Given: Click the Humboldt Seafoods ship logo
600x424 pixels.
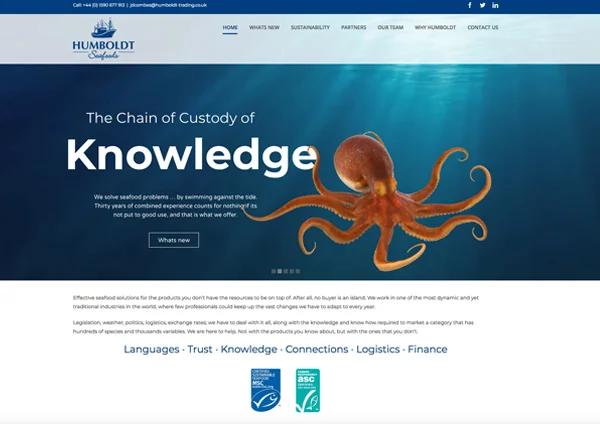Looking at the screenshot, I should (103, 38).
